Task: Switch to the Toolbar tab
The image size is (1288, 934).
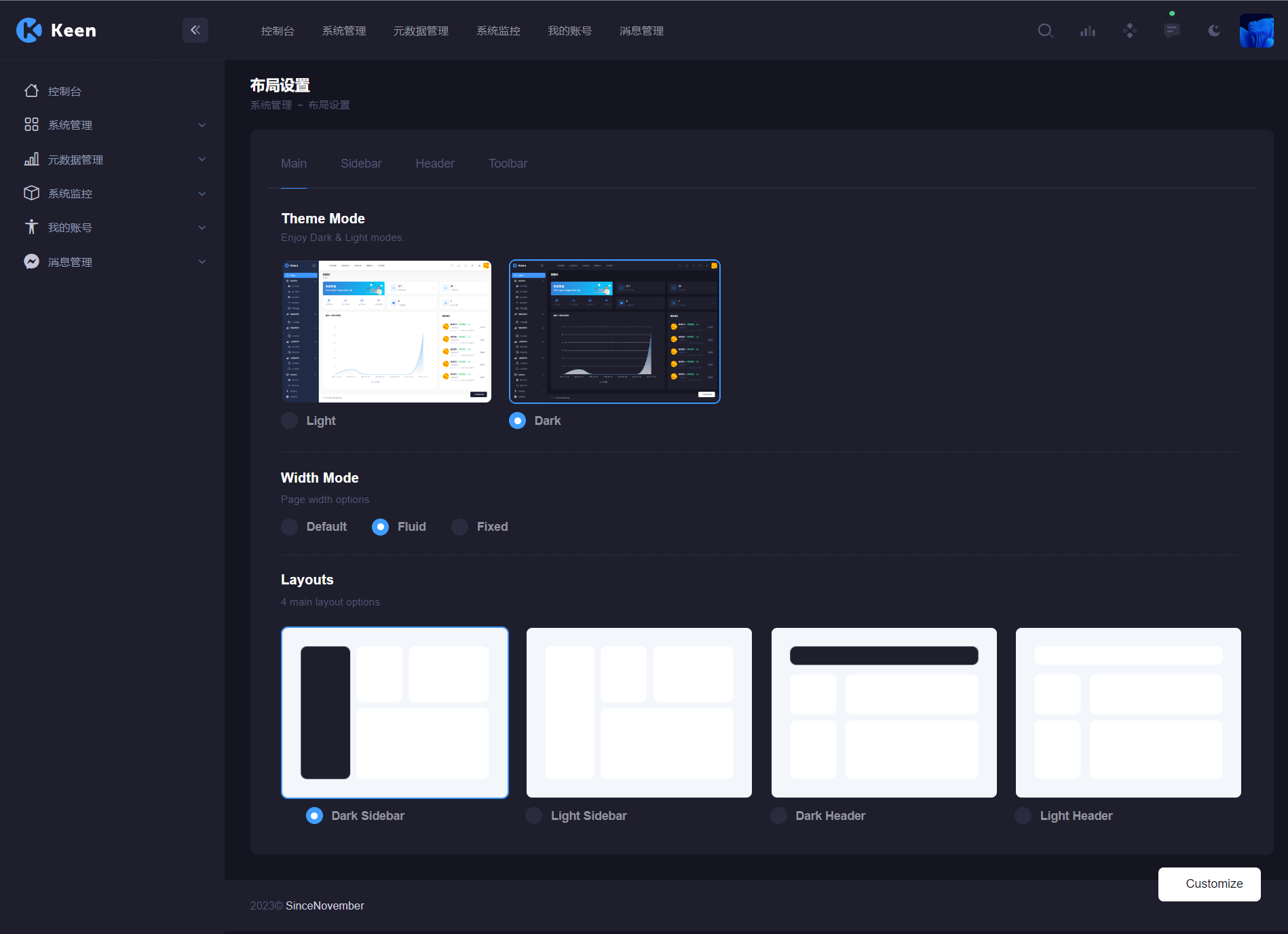Action: pyautogui.click(x=508, y=164)
